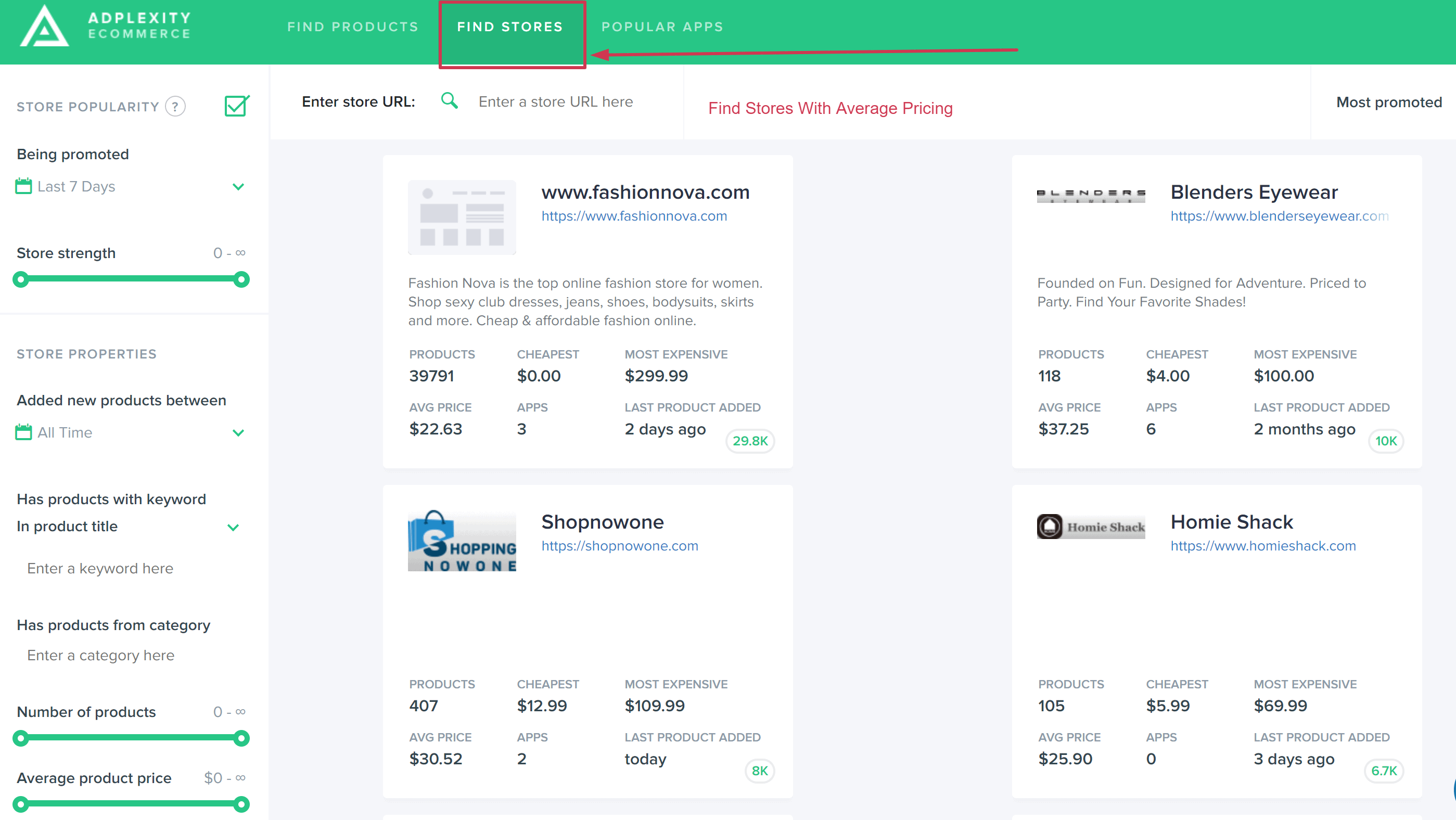Click the Last 7 Days calendar icon

click(24, 186)
